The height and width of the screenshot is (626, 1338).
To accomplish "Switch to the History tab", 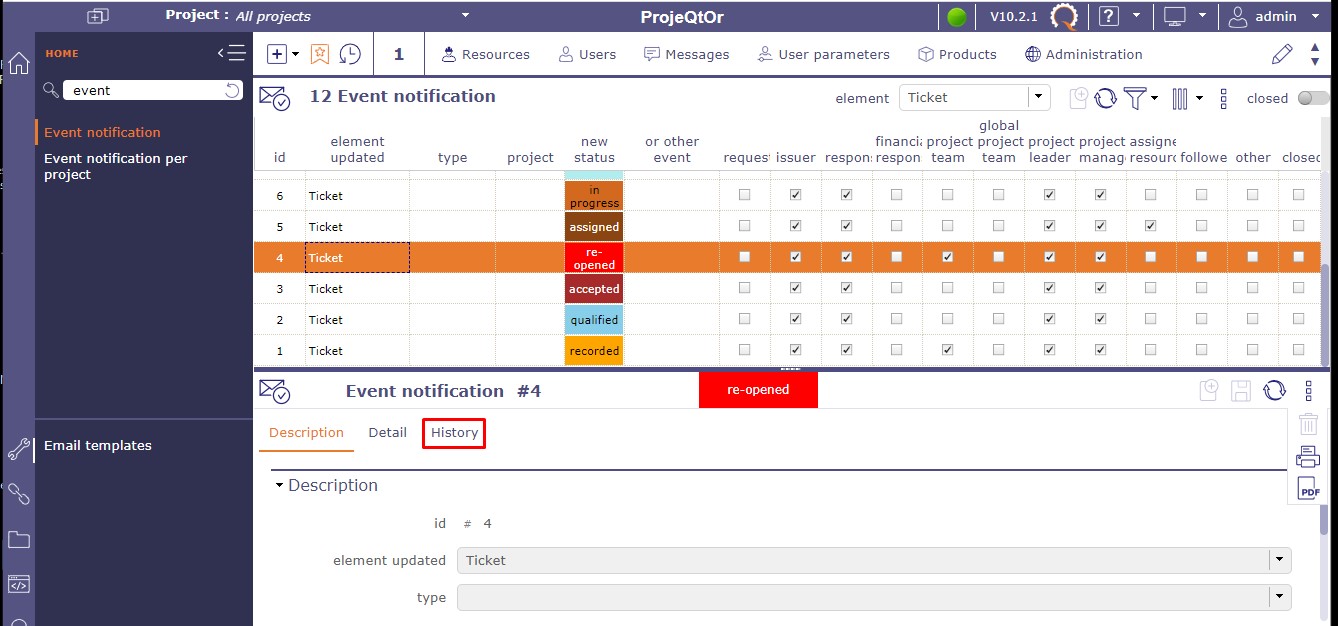I will (454, 433).
